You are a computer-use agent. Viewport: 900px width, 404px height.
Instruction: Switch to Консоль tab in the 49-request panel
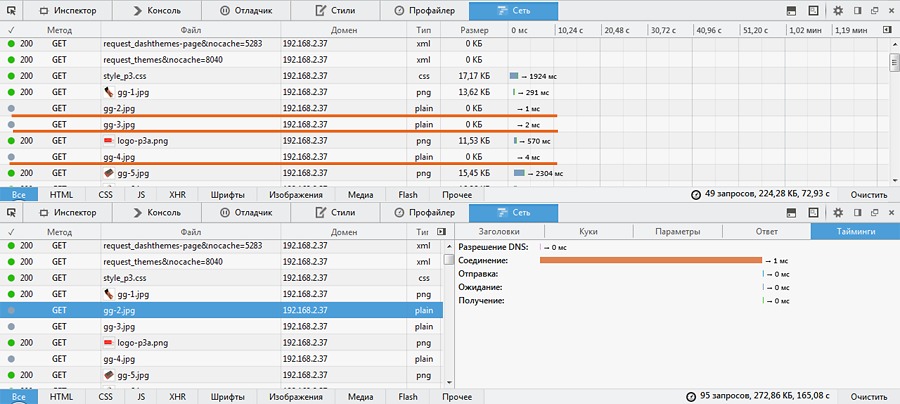pos(157,10)
